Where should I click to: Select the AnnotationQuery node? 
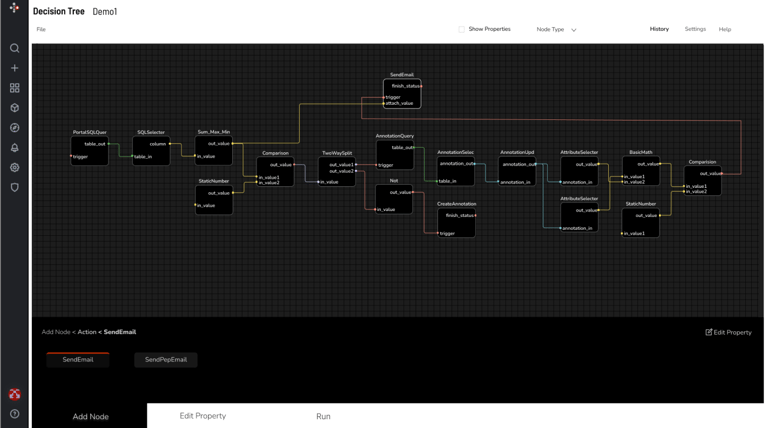point(395,155)
